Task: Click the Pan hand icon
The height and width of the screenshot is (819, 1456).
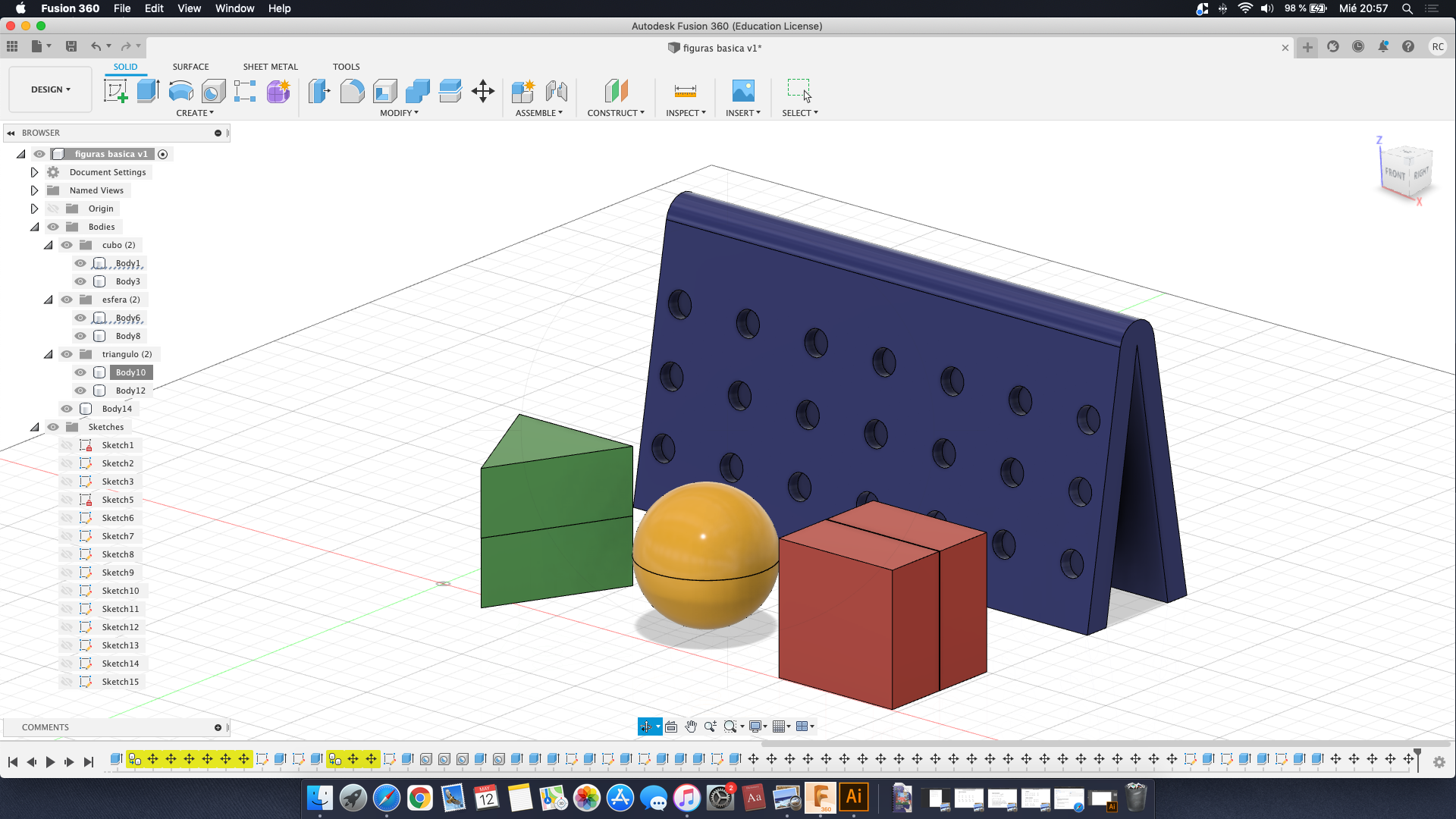Action: click(691, 726)
